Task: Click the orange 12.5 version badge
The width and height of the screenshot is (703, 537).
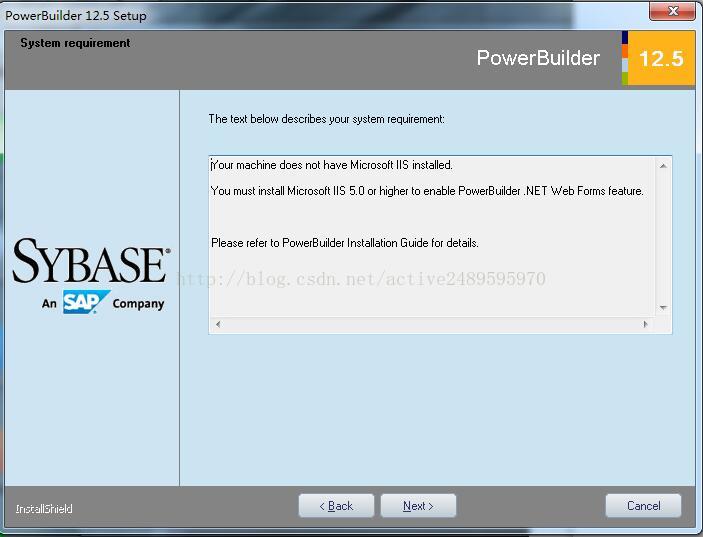Action: tap(661, 58)
